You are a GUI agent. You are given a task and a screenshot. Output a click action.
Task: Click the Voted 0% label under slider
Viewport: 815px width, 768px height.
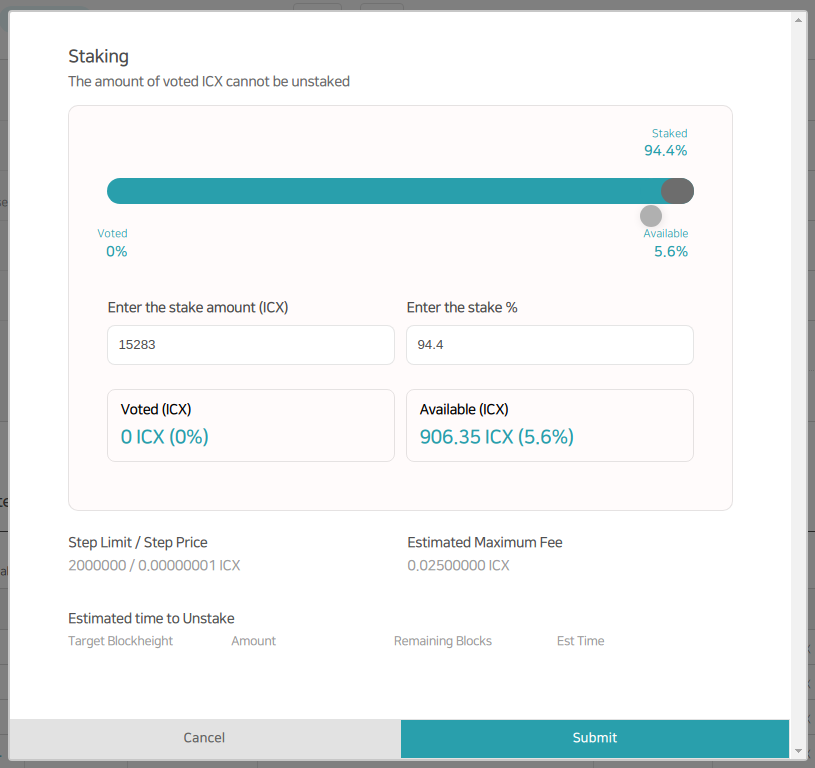coord(114,243)
